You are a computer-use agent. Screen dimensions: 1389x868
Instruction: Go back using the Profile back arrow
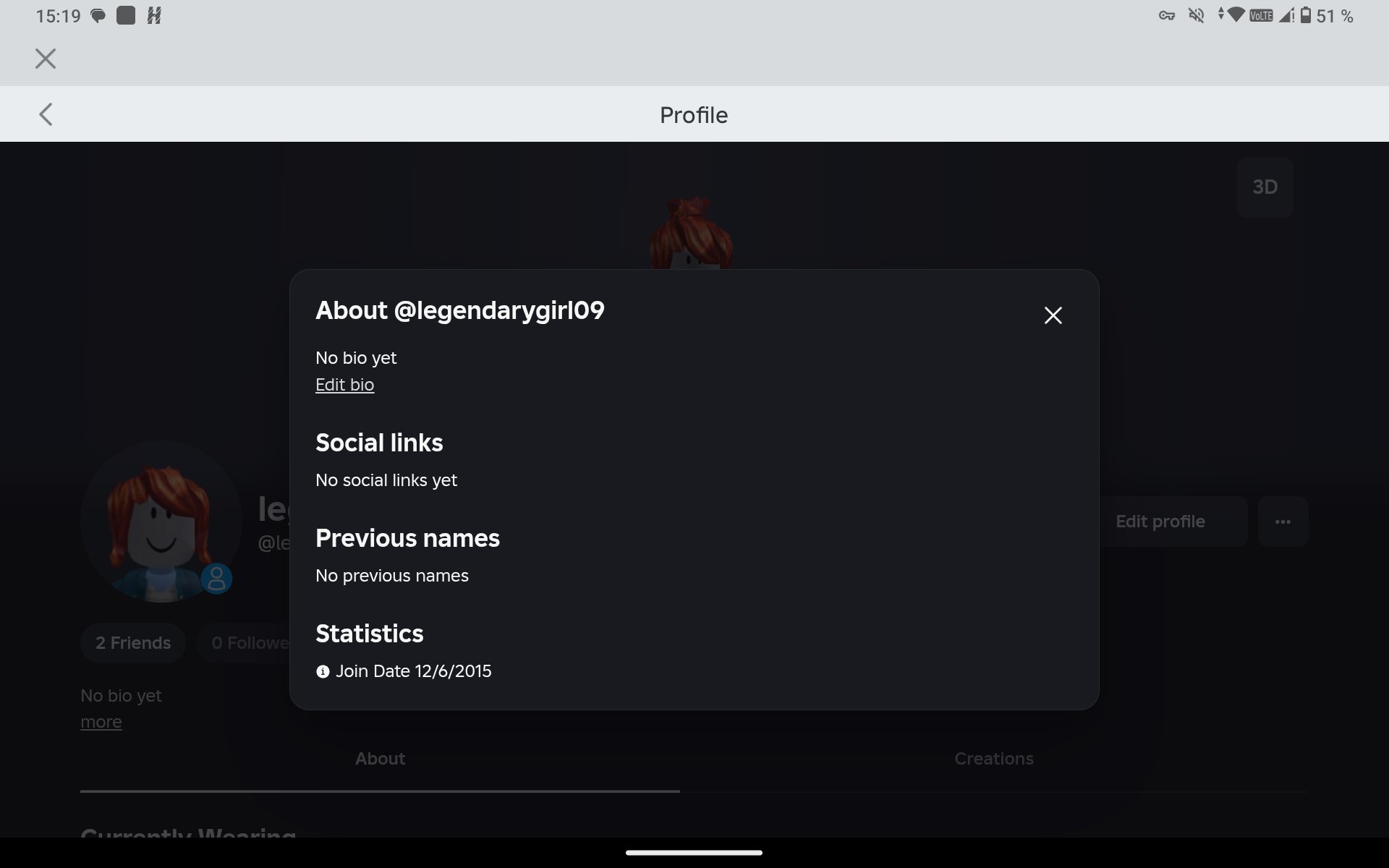click(46, 114)
